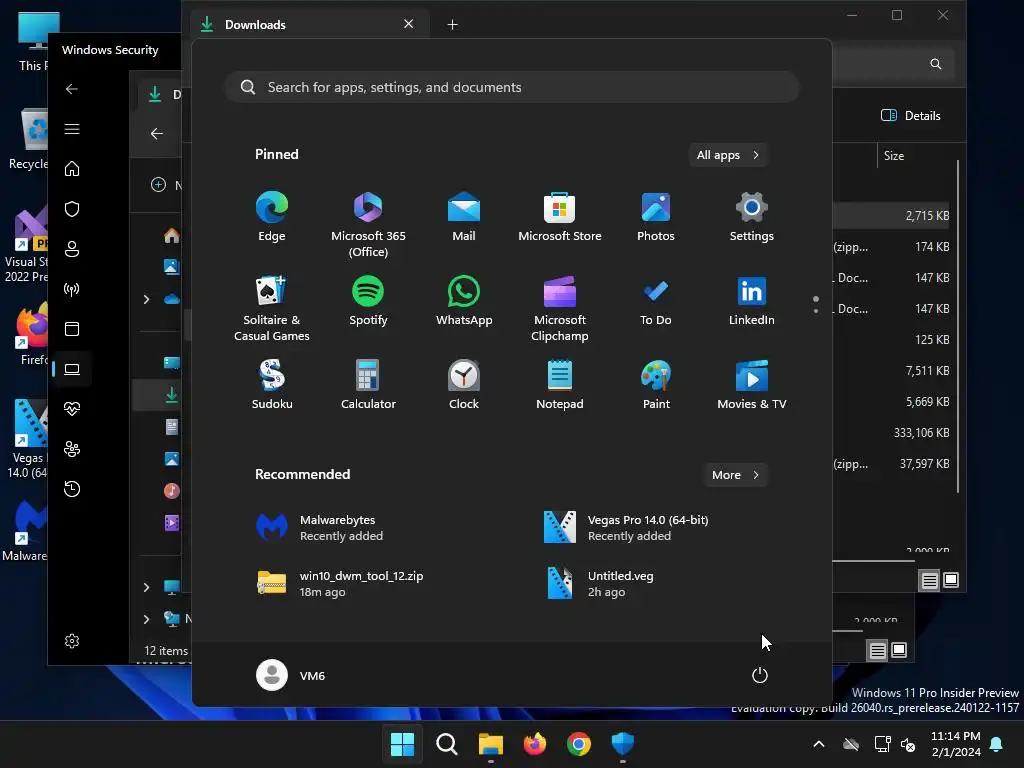Close the Downloads tab
The image size is (1024, 768).
(x=409, y=24)
